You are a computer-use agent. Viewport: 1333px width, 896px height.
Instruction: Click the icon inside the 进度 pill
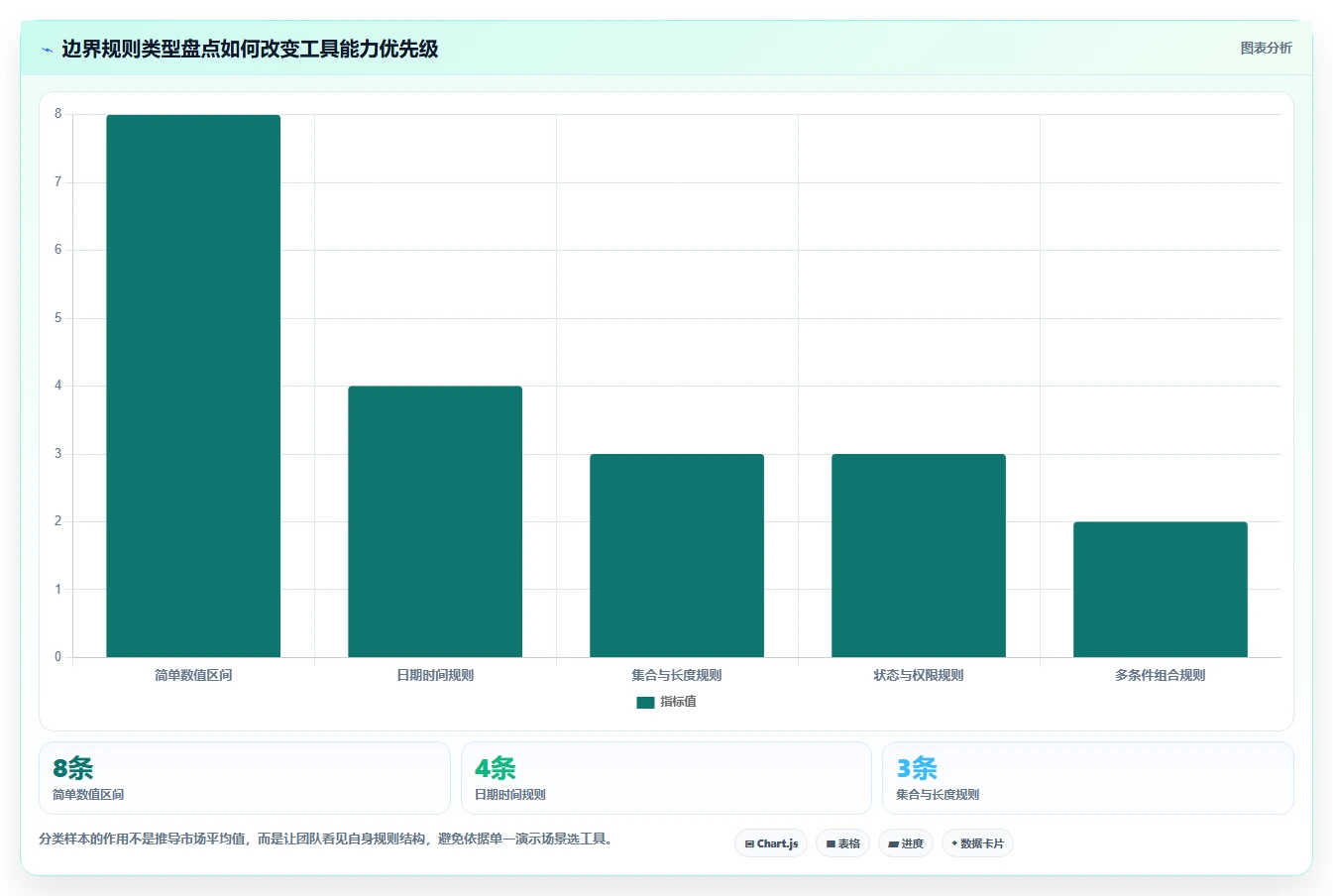pos(893,844)
